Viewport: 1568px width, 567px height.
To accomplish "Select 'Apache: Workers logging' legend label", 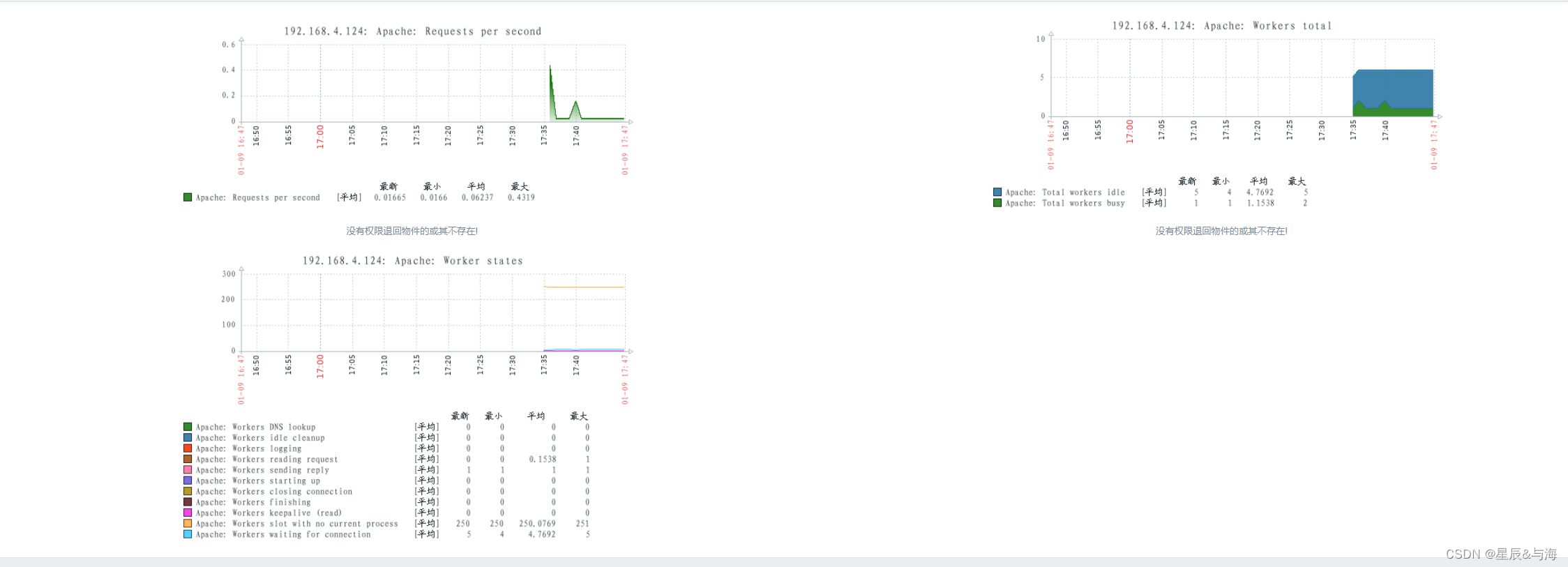I will (x=248, y=449).
